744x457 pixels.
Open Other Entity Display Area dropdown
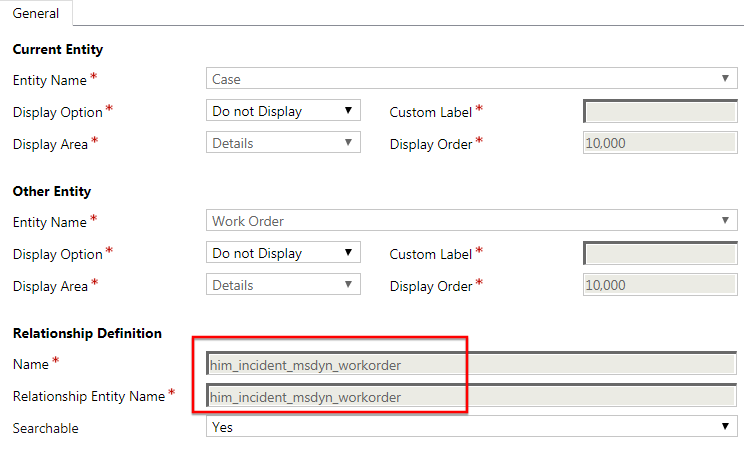click(x=283, y=284)
